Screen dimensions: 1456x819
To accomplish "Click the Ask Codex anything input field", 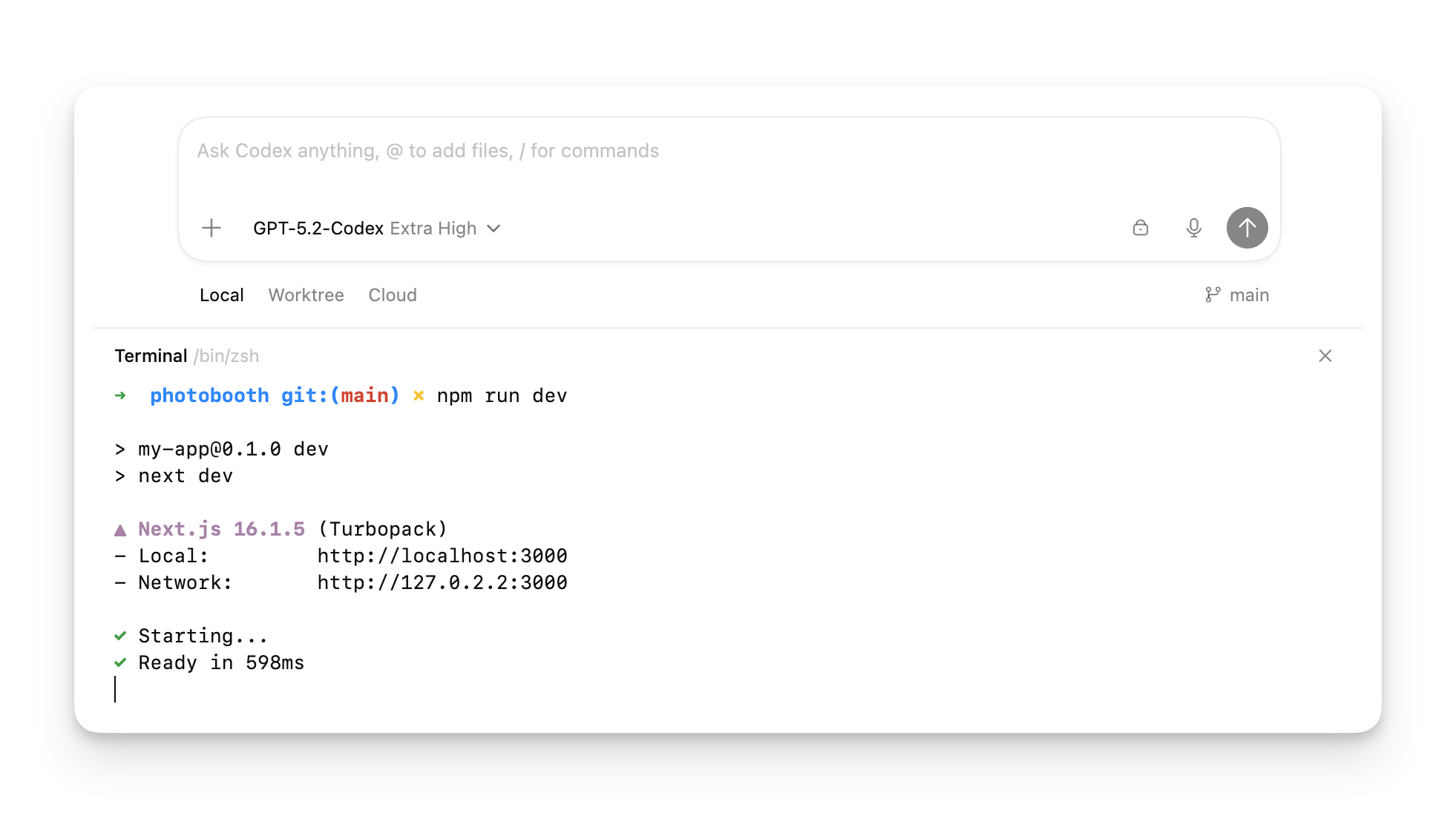I will (x=428, y=151).
